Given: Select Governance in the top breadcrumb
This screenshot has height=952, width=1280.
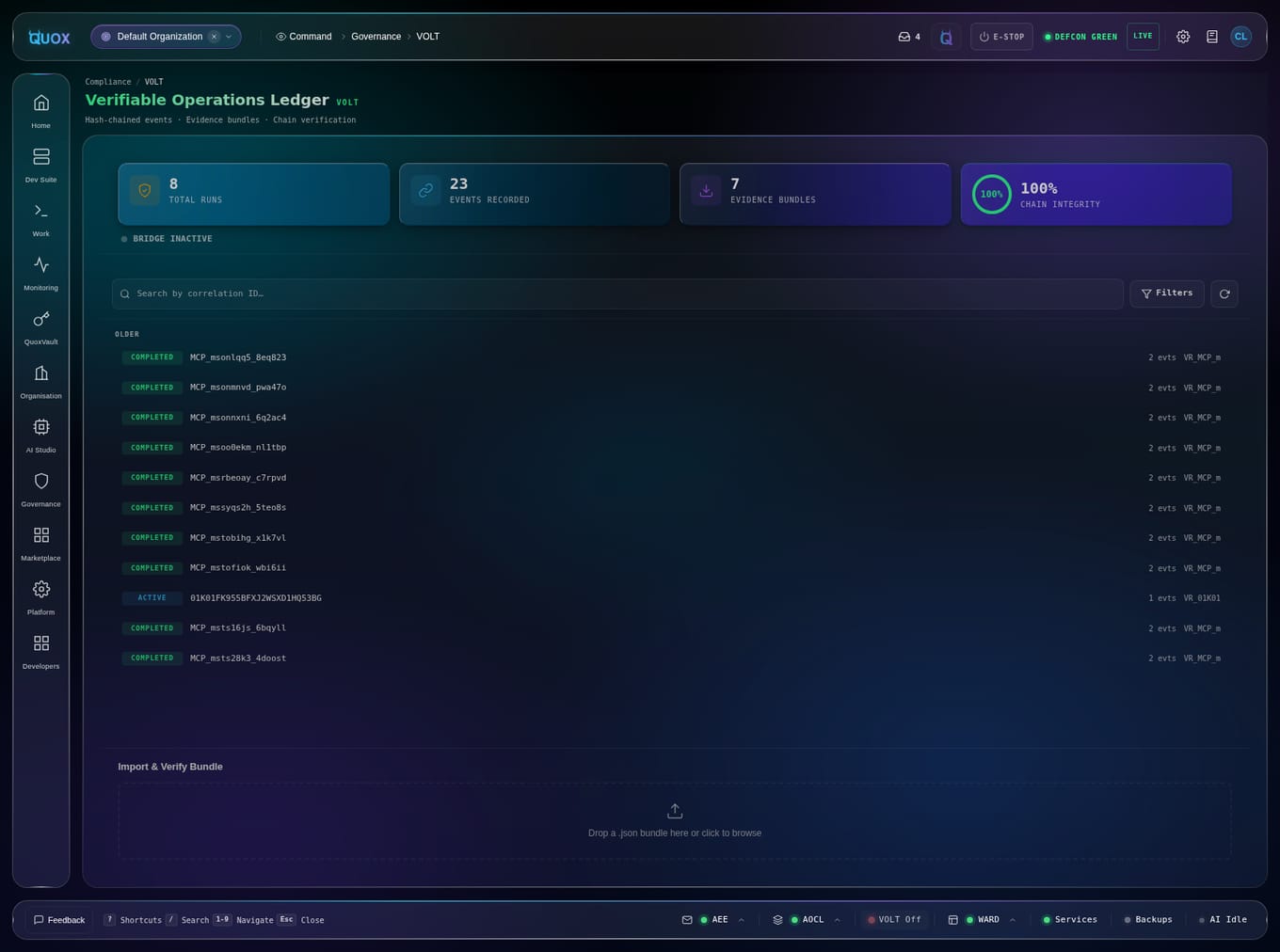Looking at the screenshot, I should point(376,37).
